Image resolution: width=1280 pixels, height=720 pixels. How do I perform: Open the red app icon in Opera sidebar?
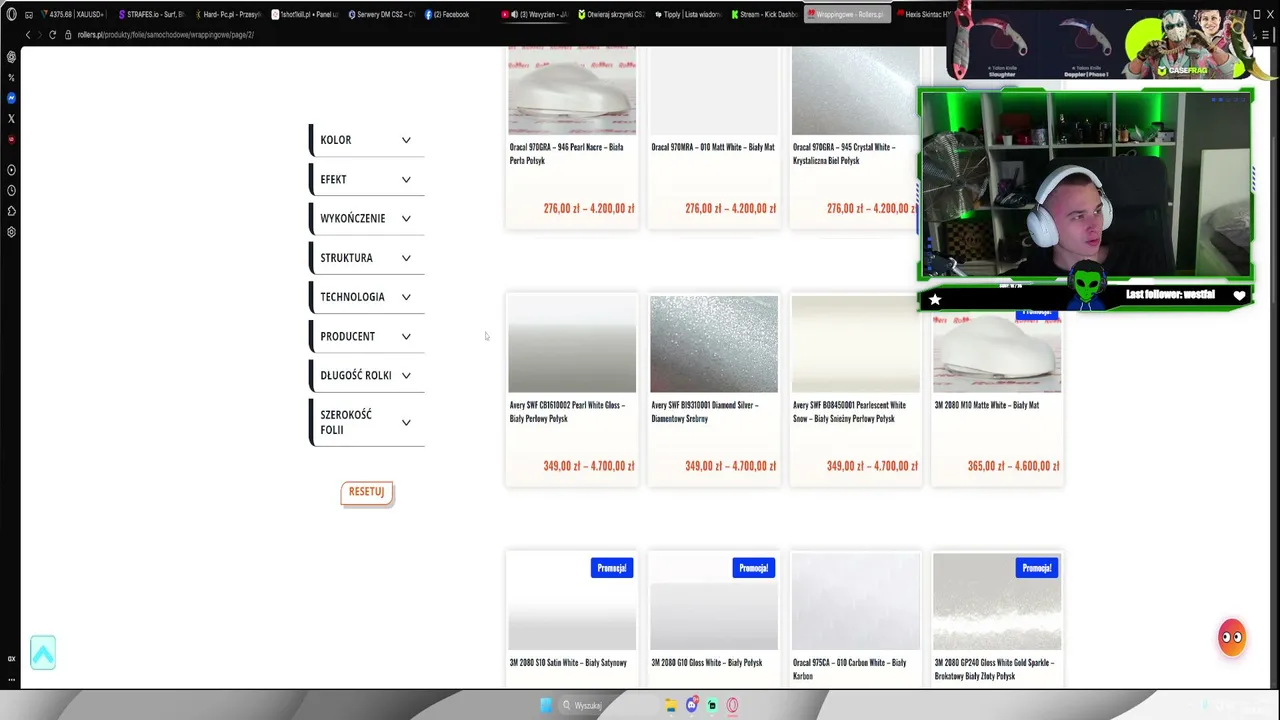click(x=11, y=139)
